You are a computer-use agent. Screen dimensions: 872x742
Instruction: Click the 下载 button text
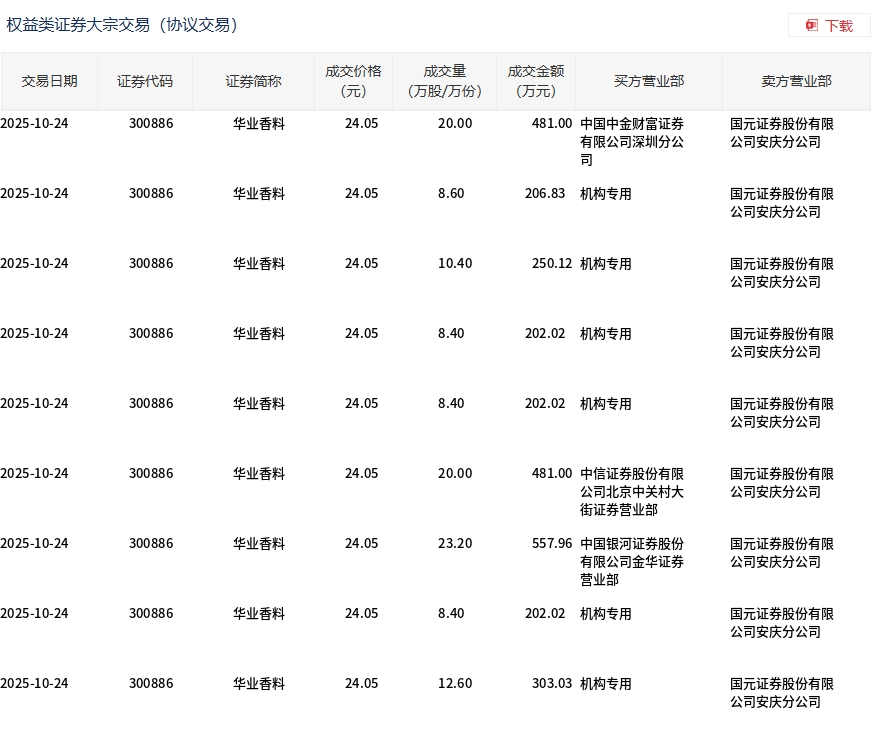point(838,26)
